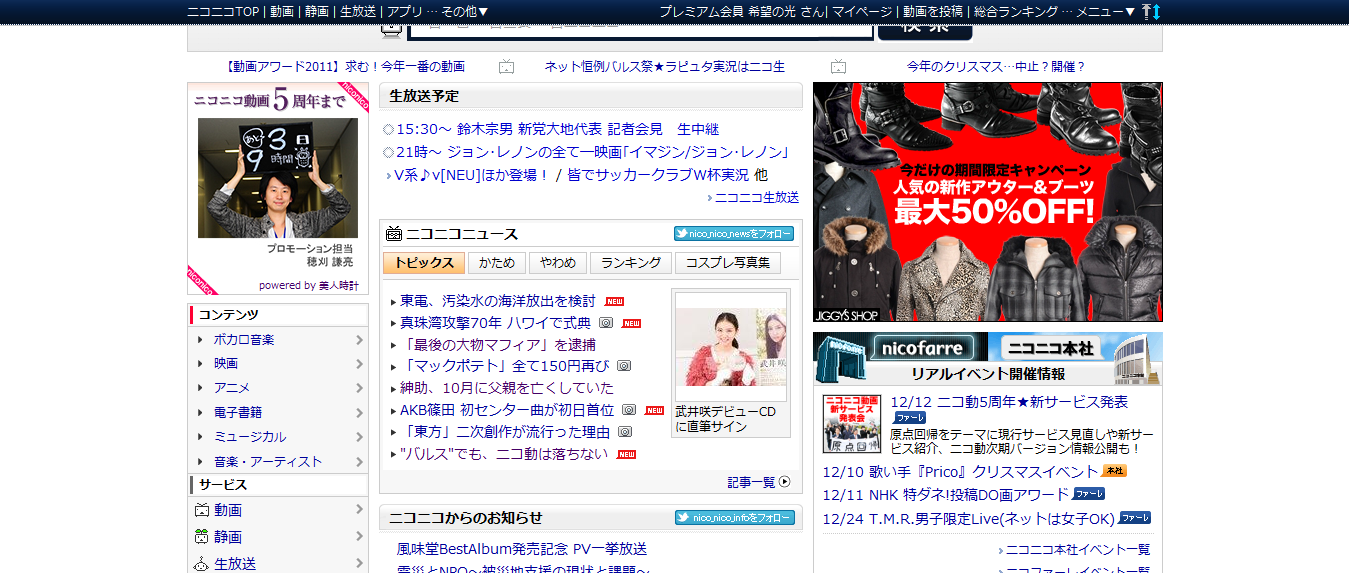
Task: Expand the 電子書籍 category chevron
Action: [x=359, y=412]
